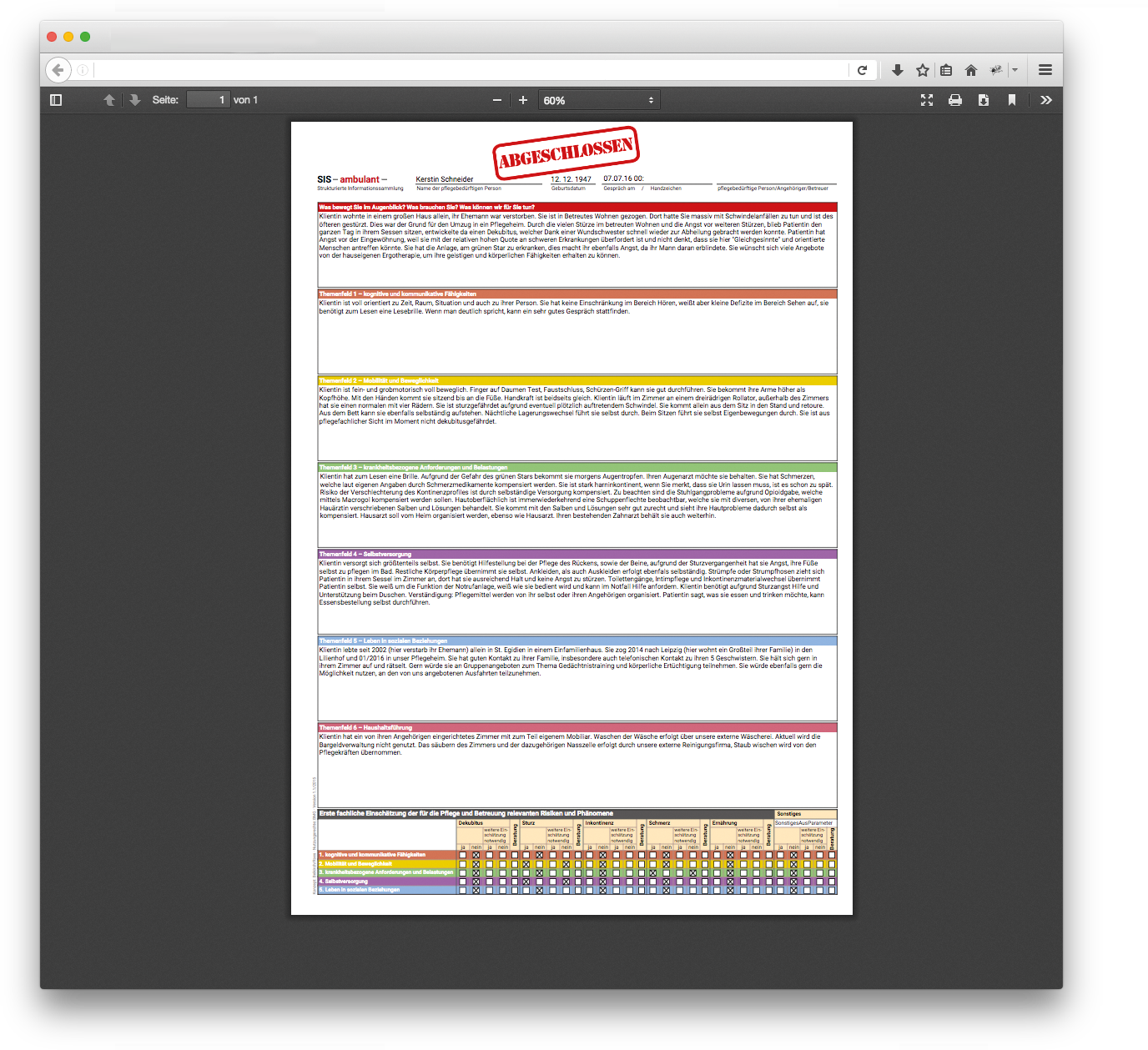
Task: Open the 60% zoom level dropdown
Action: (x=598, y=100)
